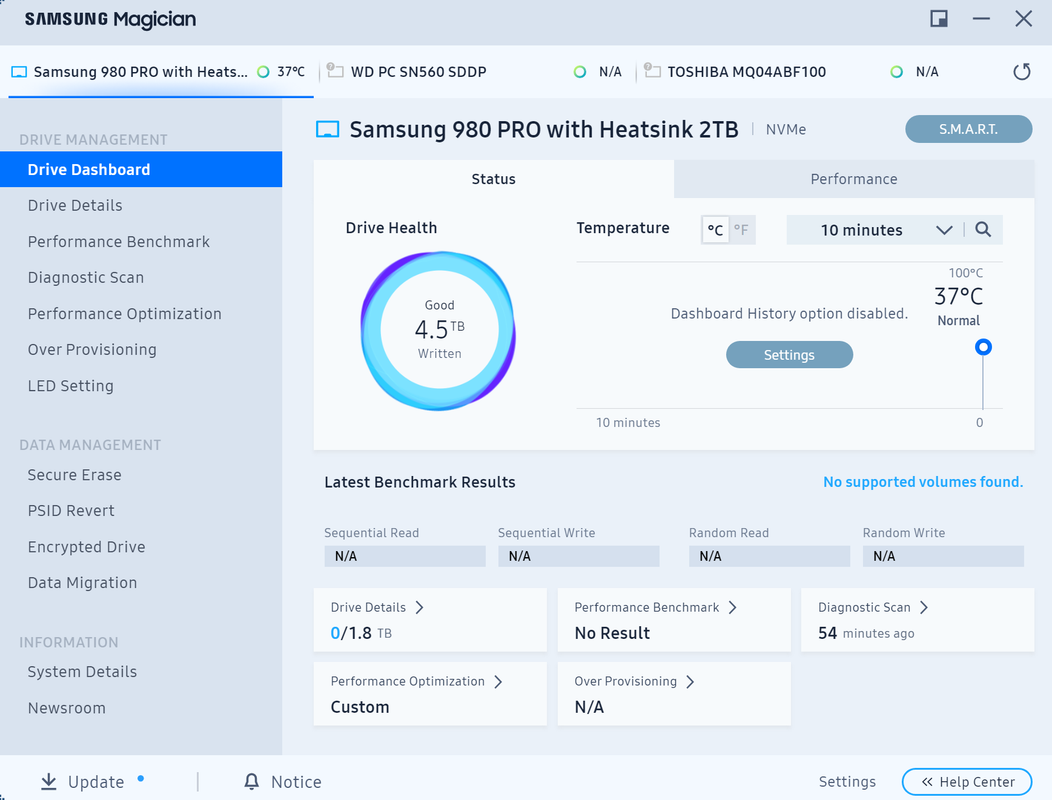Viewport: 1052px width, 800px height.
Task: Click the WD PC SN560 drive icon
Action: click(x=335, y=70)
